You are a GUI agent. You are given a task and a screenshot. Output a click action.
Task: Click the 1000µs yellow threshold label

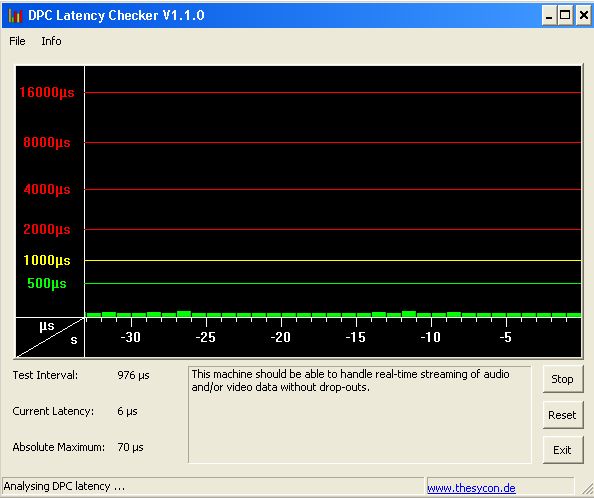[x=47, y=260]
